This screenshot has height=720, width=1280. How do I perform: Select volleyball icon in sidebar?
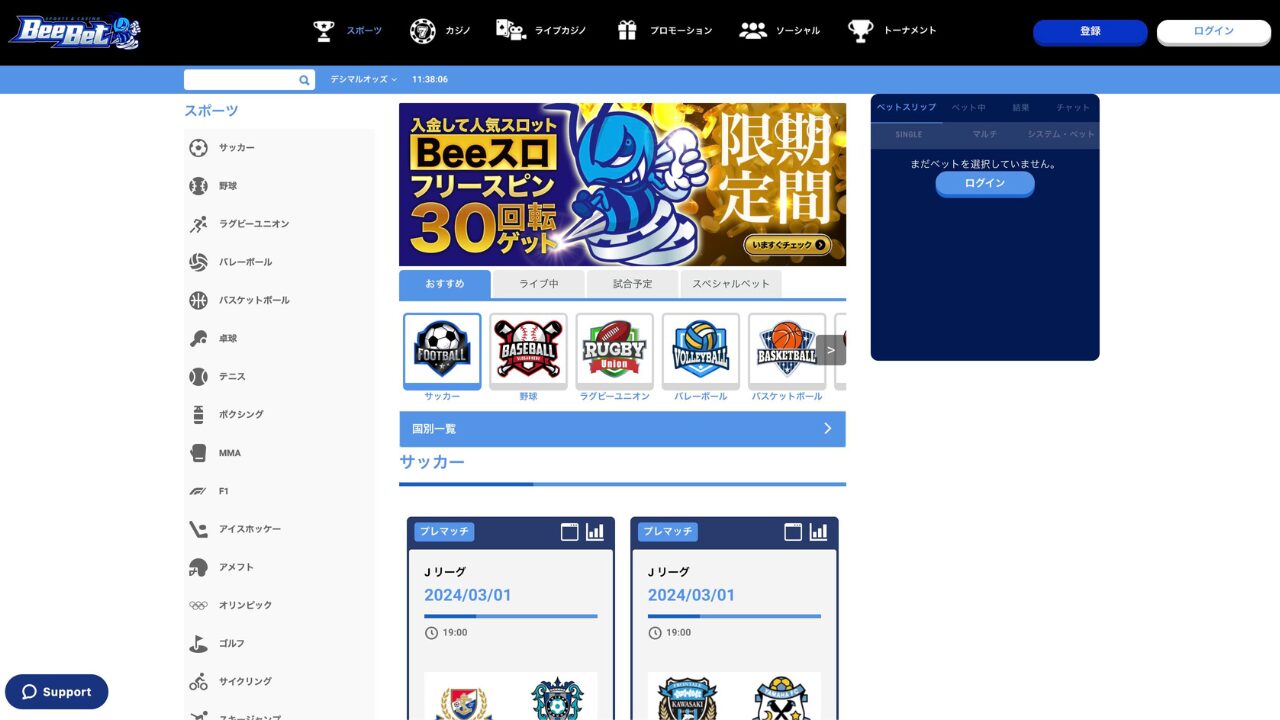point(198,262)
